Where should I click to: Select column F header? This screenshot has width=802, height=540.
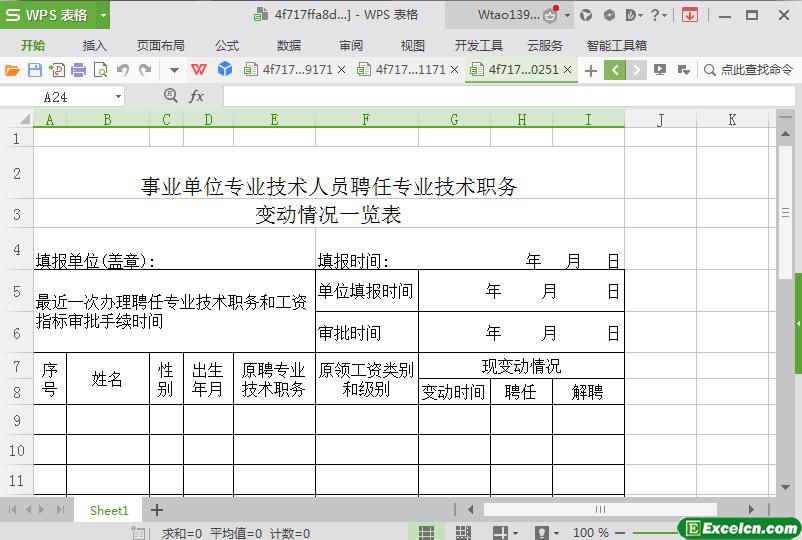[x=366, y=120]
